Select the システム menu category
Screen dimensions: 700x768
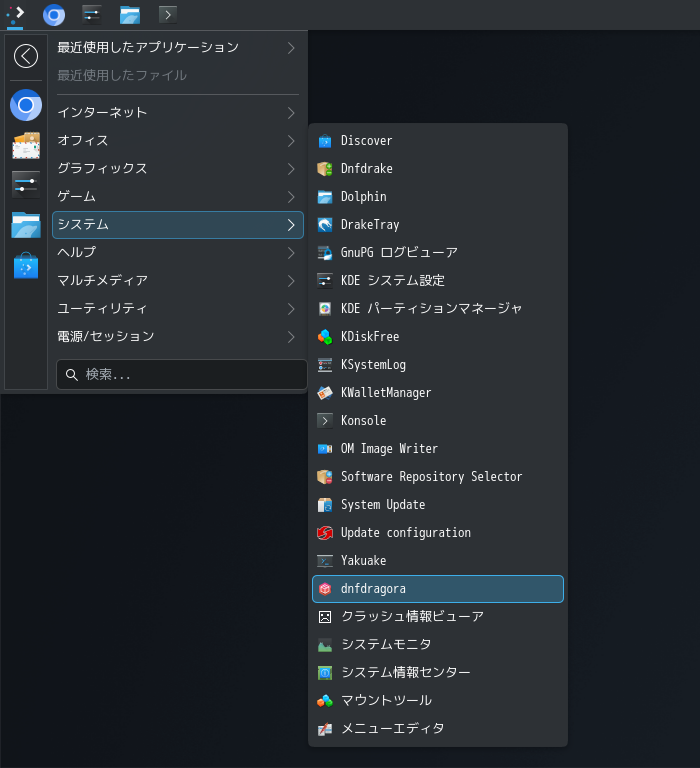coord(178,225)
